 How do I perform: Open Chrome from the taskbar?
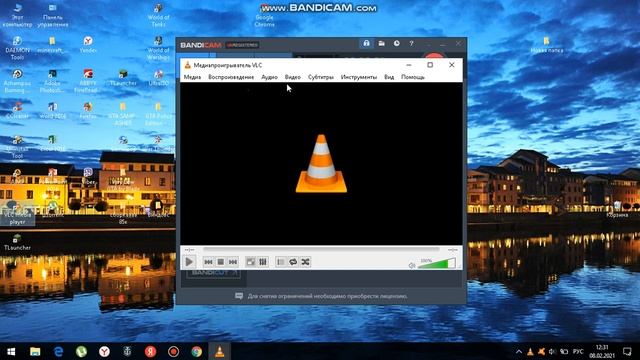point(196,351)
